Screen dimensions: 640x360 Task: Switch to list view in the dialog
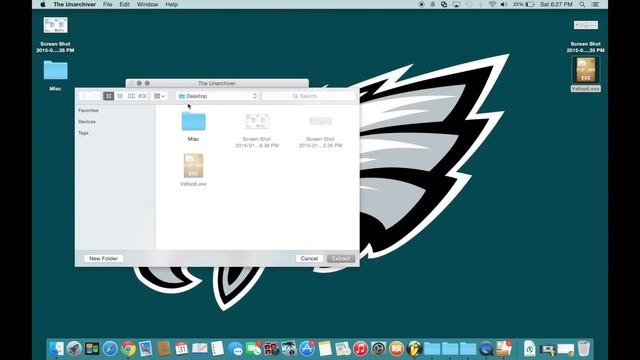120,96
